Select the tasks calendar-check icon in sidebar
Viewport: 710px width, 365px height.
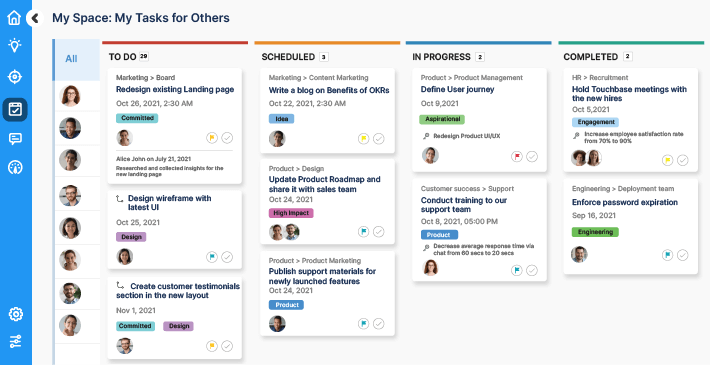click(14, 110)
